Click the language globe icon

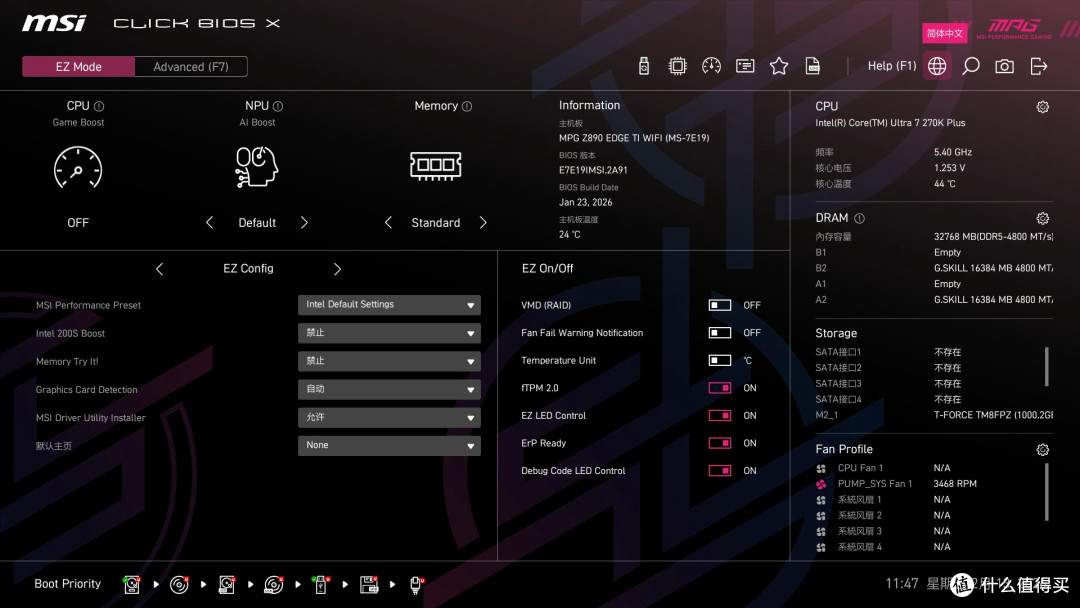pos(937,66)
